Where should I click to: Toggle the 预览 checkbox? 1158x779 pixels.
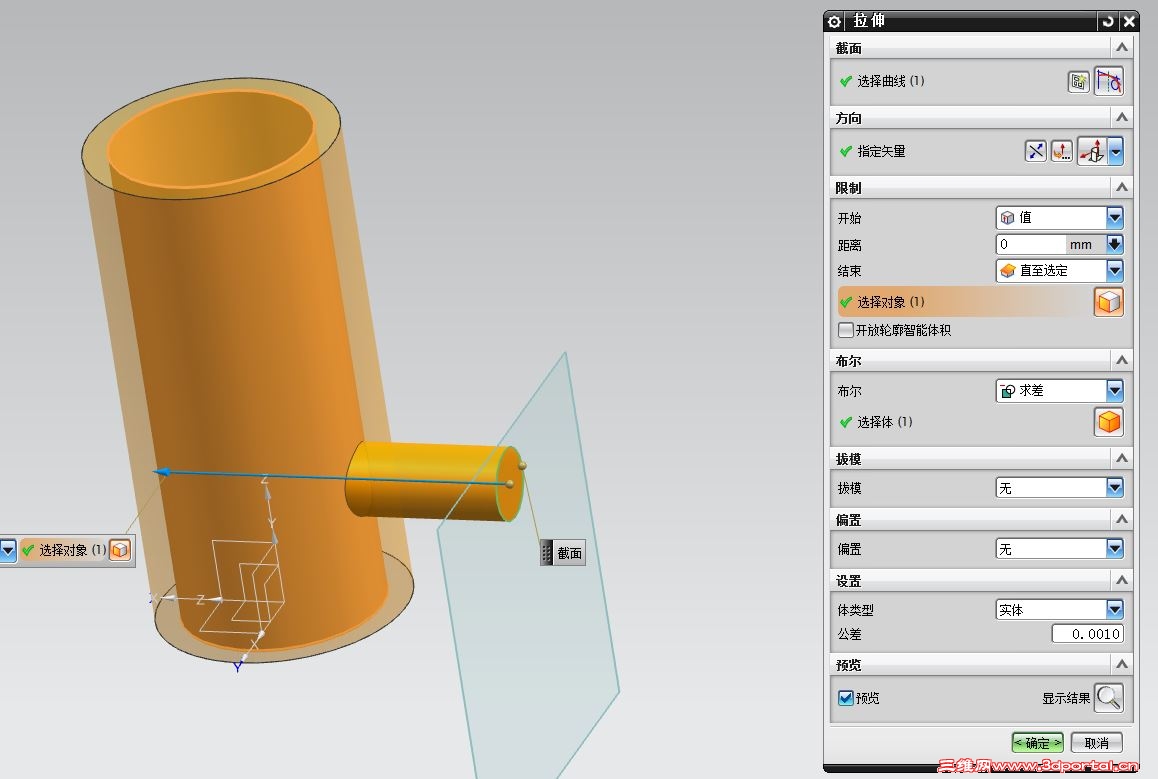click(846, 698)
